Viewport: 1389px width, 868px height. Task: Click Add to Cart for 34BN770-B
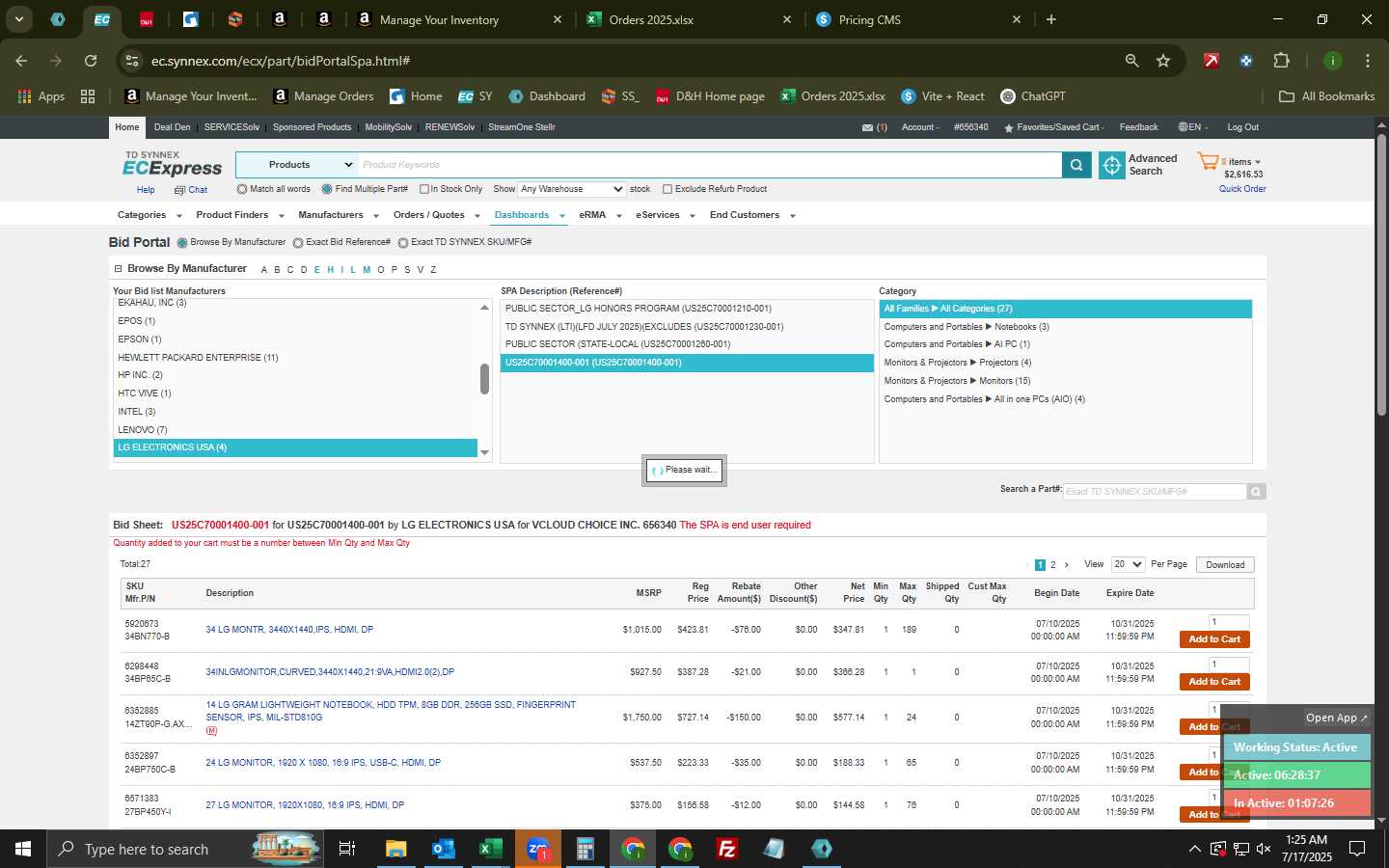pos(1214,639)
